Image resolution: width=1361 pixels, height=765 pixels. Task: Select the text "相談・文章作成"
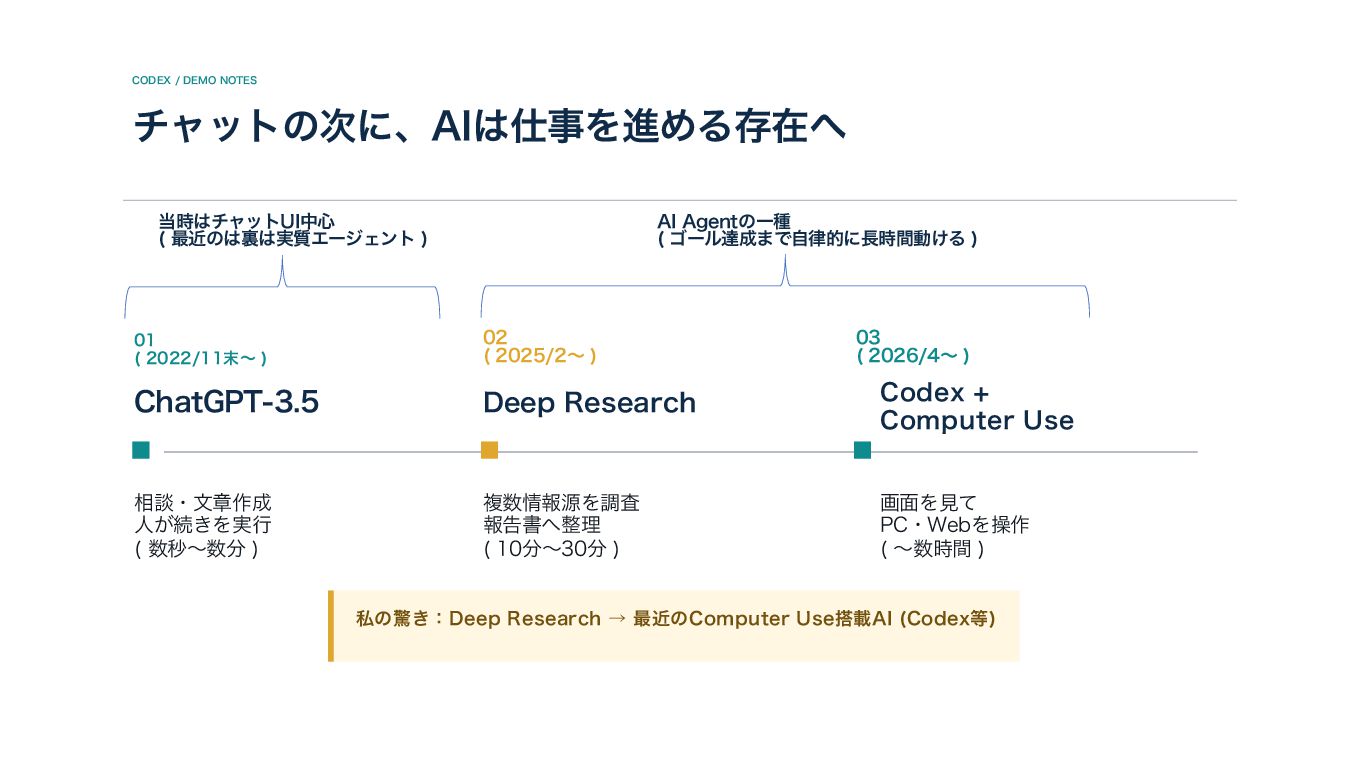point(203,502)
